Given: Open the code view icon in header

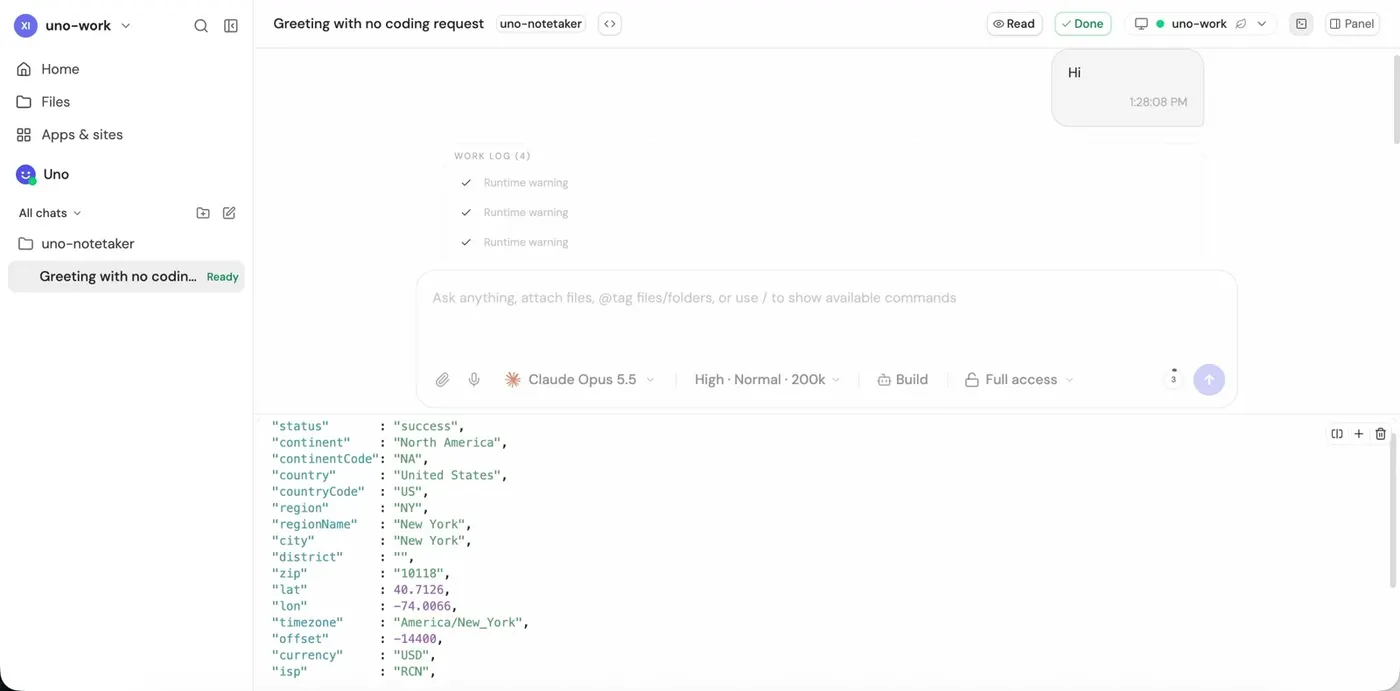Looking at the screenshot, I should click(610, 24).
